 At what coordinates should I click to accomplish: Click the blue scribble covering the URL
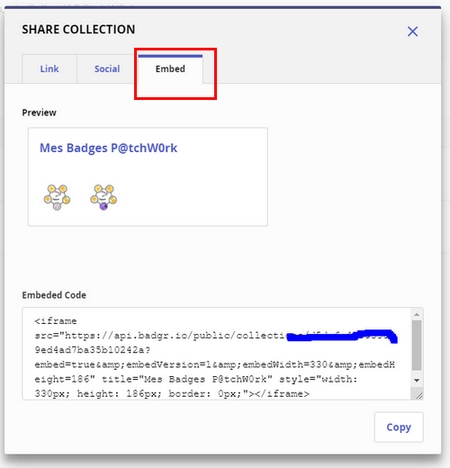pyautogui.click(x=342, y=336)
